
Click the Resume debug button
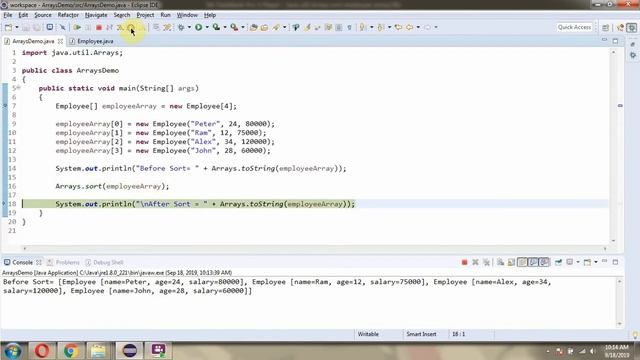coord(77,27)
